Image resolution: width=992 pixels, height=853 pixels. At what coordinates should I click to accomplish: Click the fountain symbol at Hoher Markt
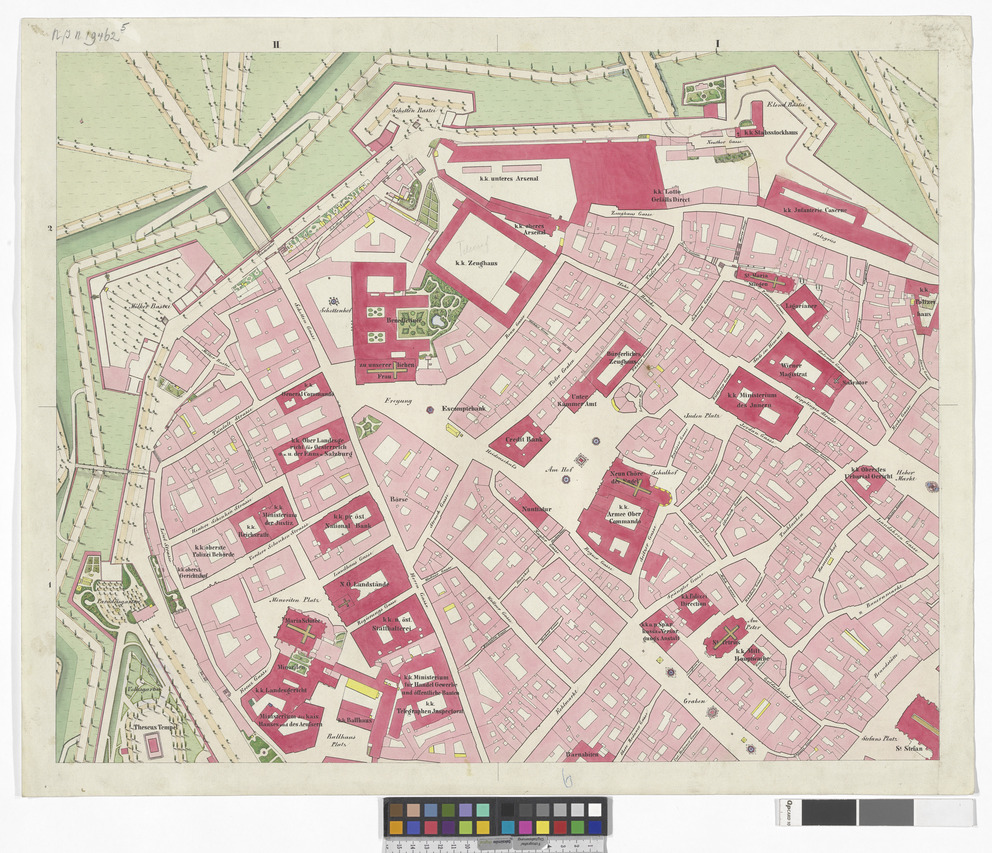[x=932, y=486]
